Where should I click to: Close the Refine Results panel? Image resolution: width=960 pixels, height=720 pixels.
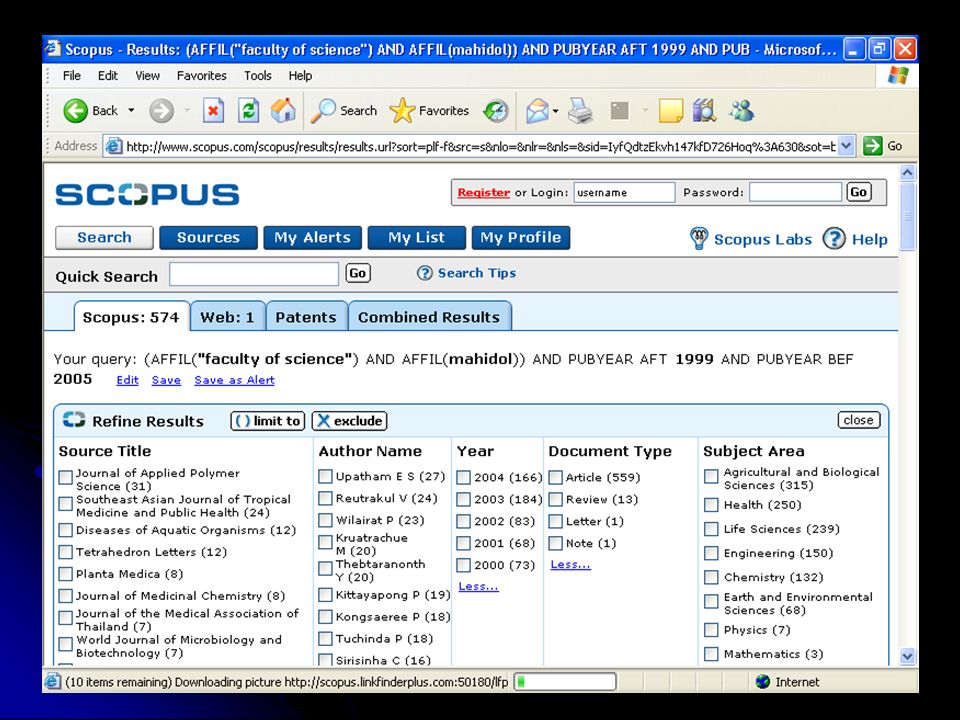[x=858, y=420]
